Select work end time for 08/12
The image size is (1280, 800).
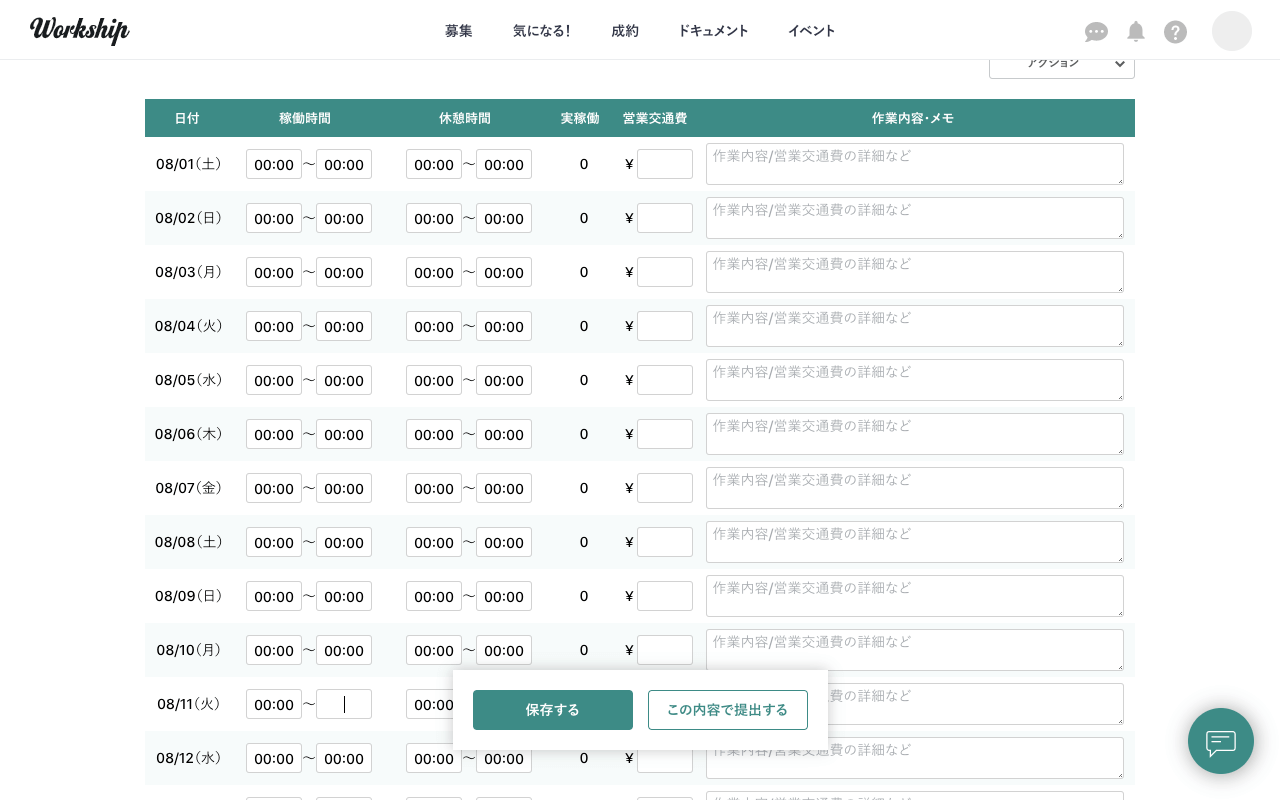[344, 758]
